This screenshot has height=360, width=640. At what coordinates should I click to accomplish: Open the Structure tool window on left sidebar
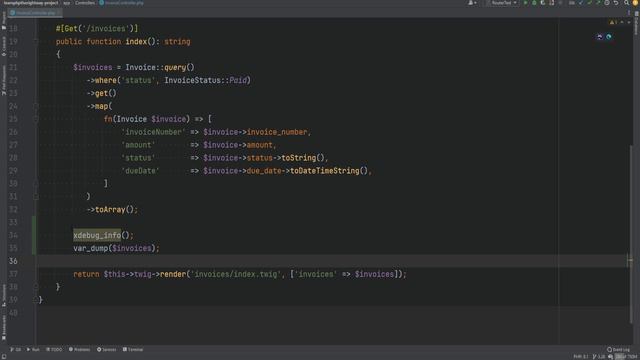click(4, 295)
